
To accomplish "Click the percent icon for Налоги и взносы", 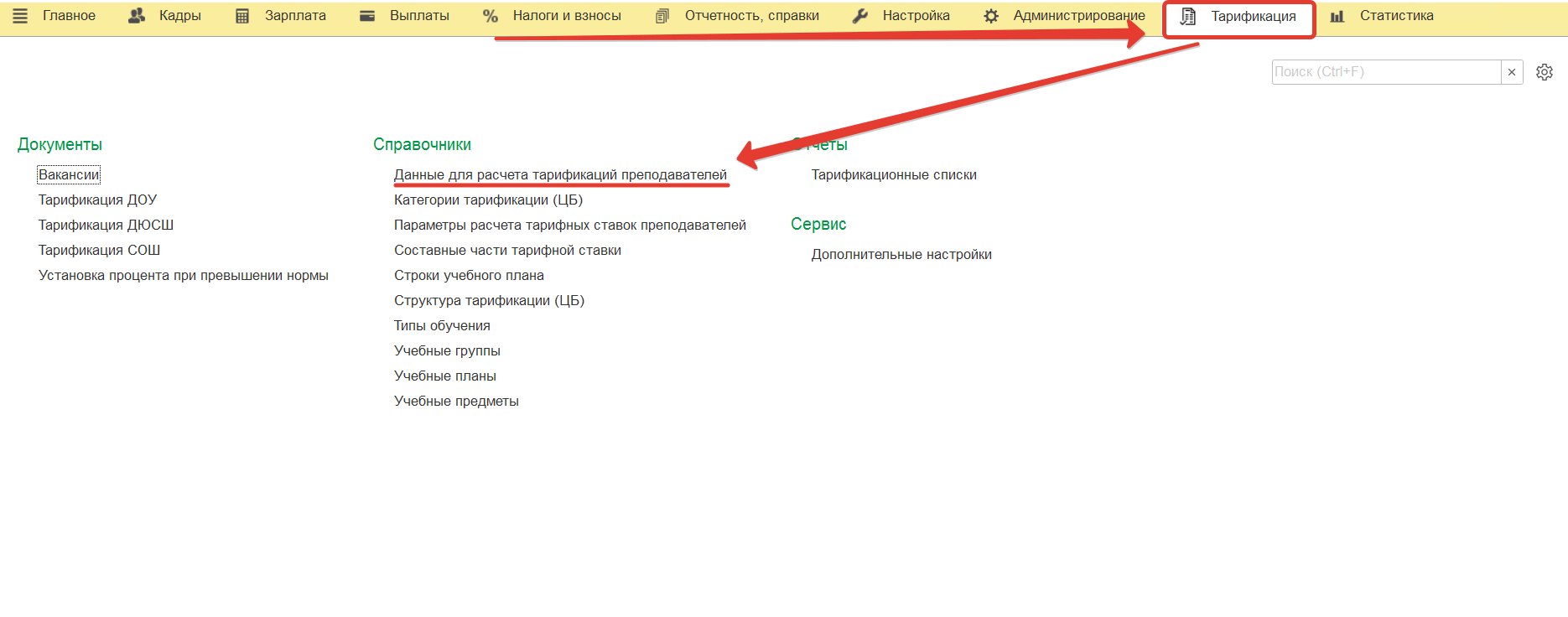I will click(x=491, y=16).
